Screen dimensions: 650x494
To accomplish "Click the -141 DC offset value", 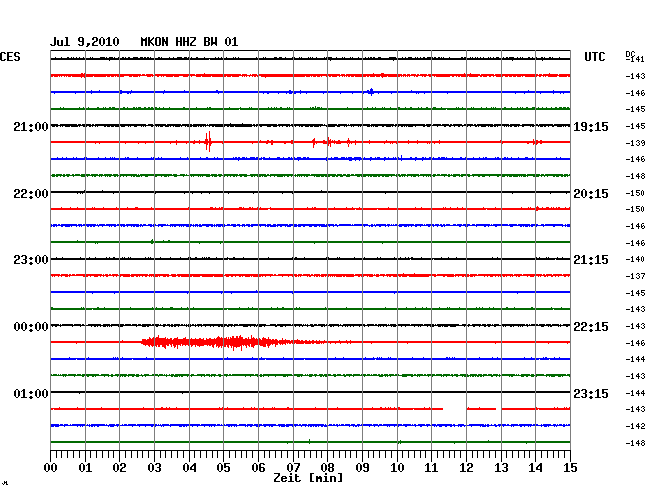I will [x=635, y=59].
